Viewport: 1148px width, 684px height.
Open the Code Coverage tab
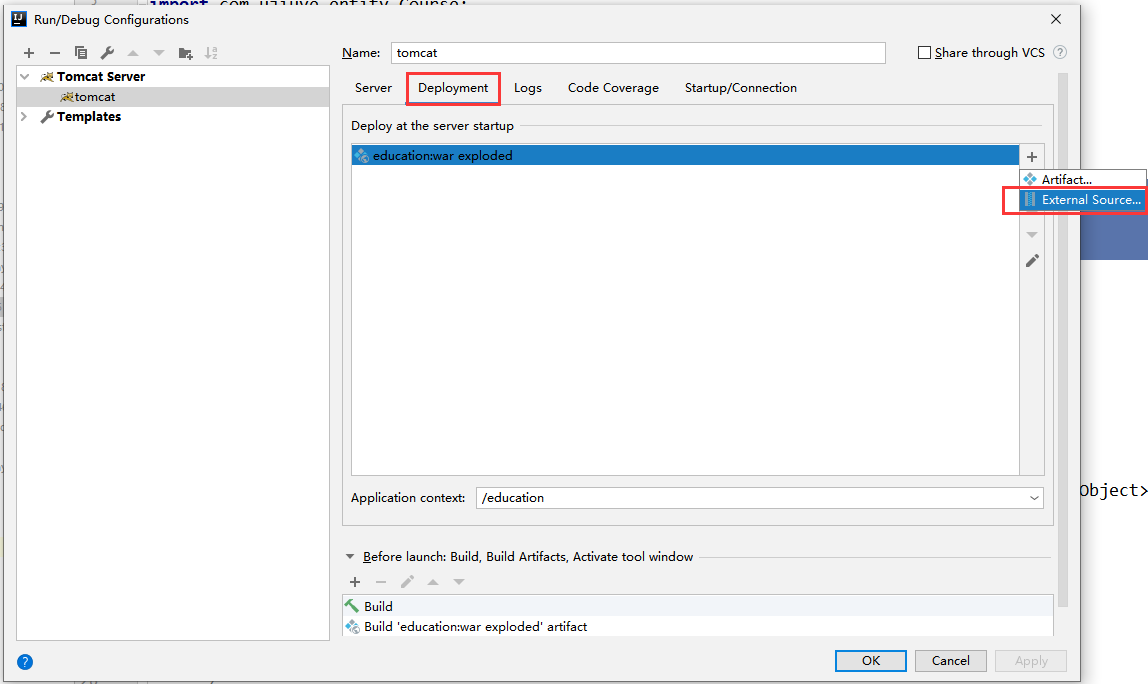coord(614,88)
